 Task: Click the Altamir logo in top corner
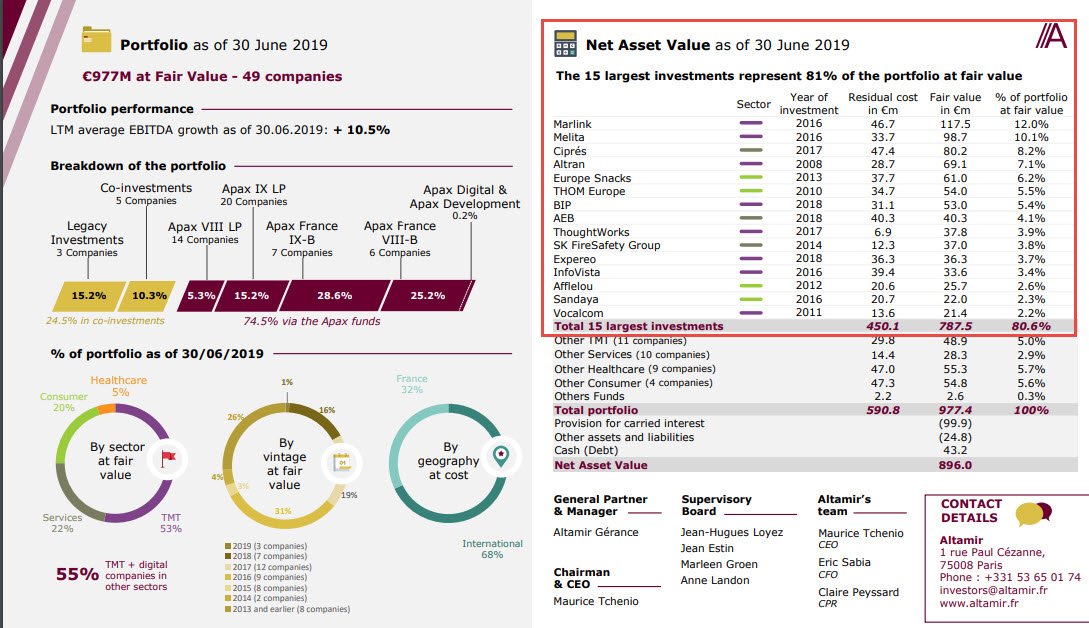click(1051, 35)
